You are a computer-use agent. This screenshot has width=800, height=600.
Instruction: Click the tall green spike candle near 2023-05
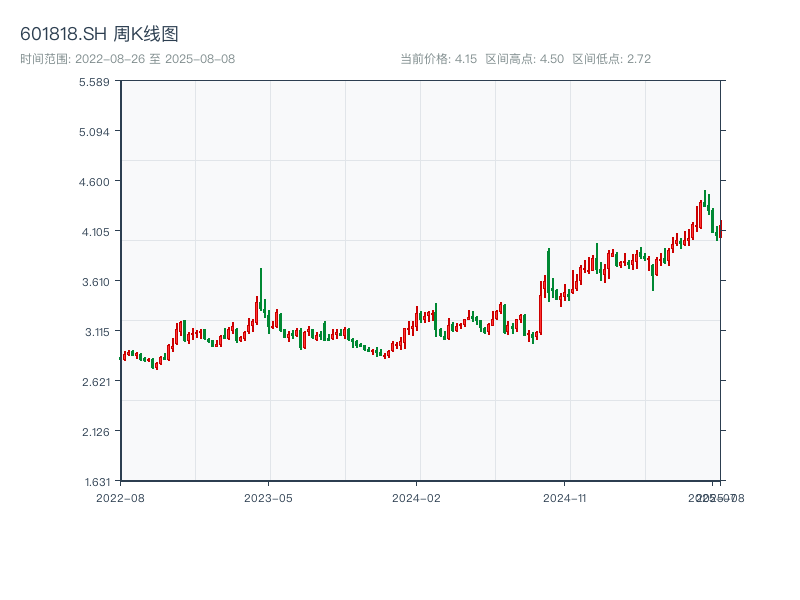(x=261, y=285)
